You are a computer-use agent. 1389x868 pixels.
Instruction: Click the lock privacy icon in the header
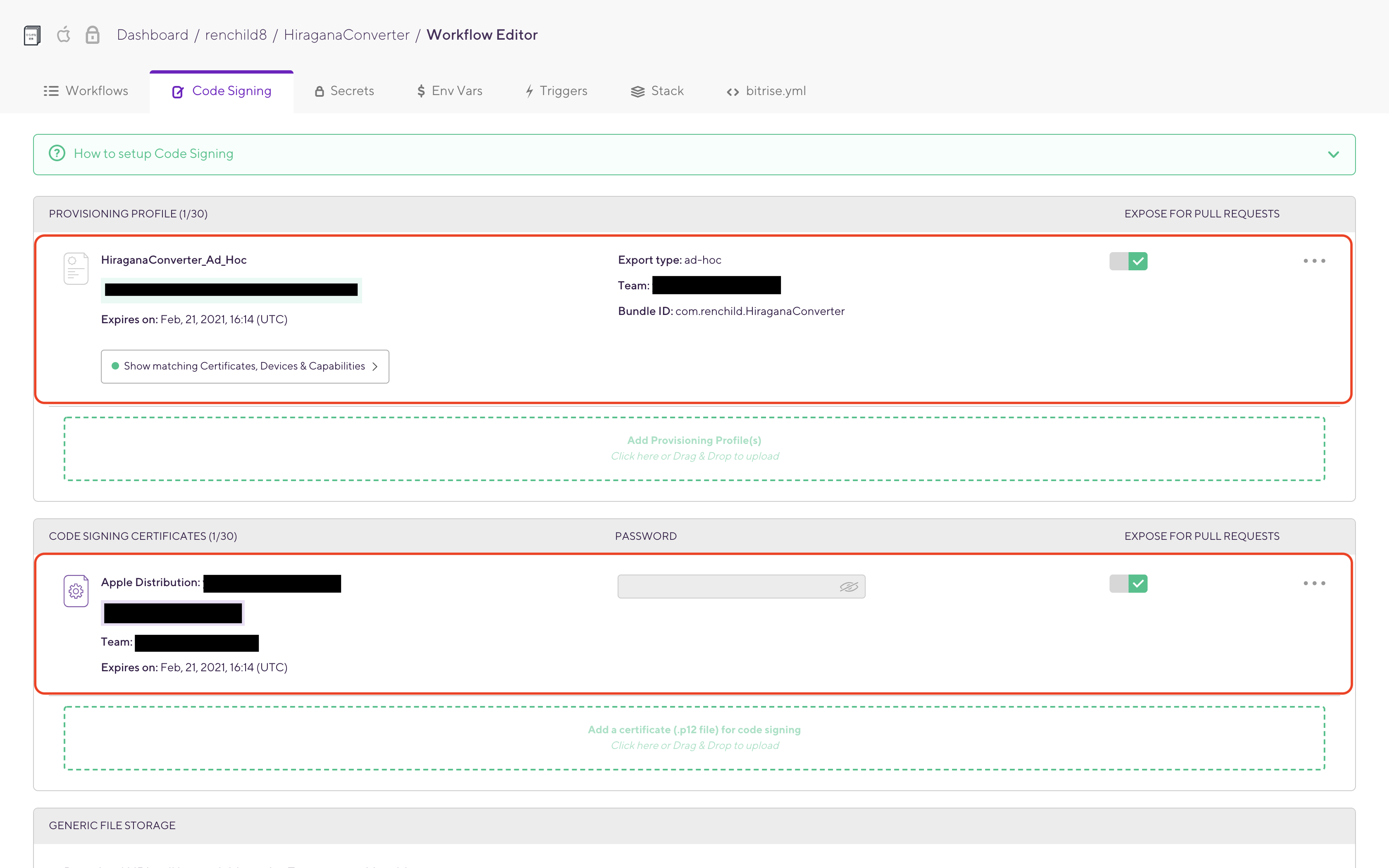93,35
